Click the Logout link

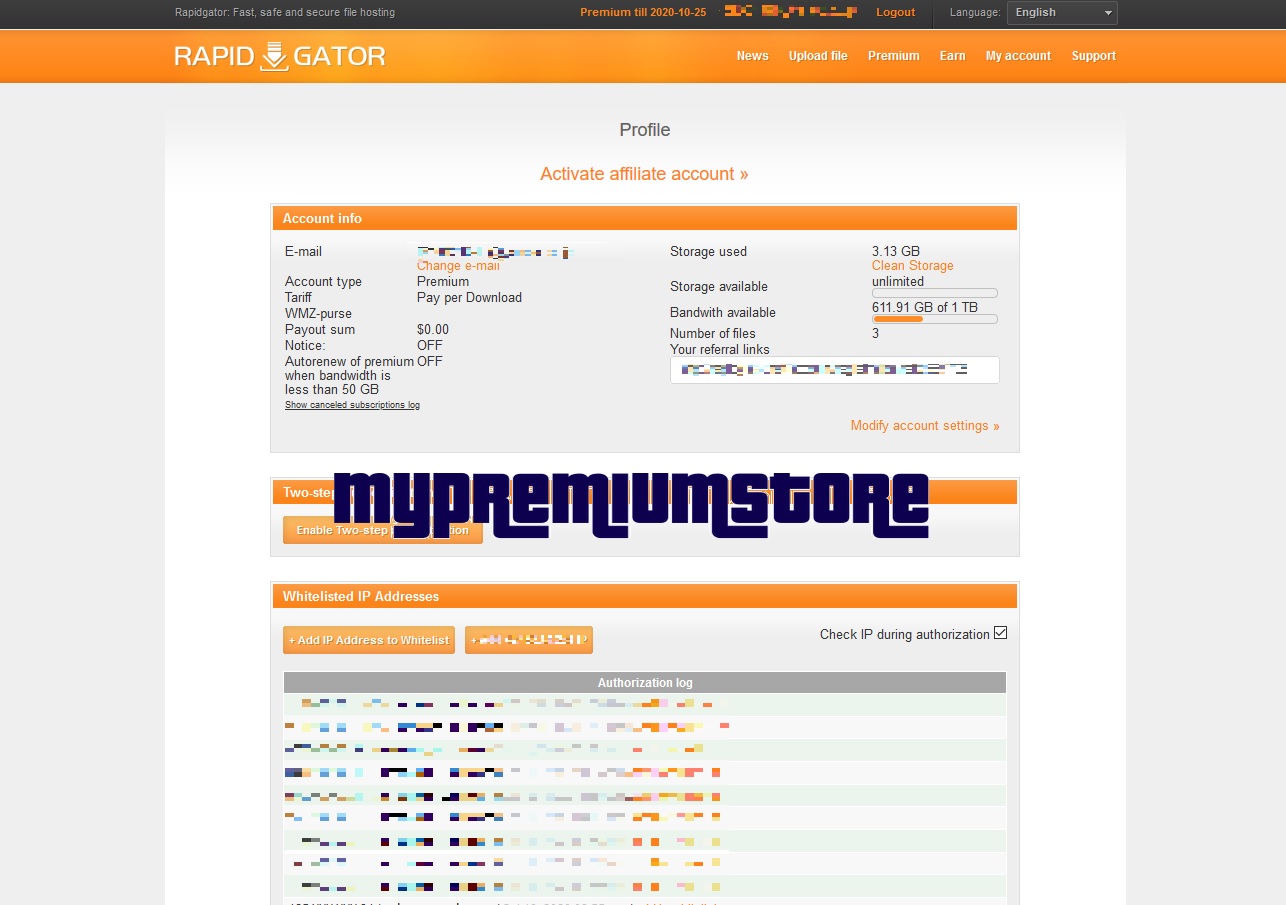point(895,12)
